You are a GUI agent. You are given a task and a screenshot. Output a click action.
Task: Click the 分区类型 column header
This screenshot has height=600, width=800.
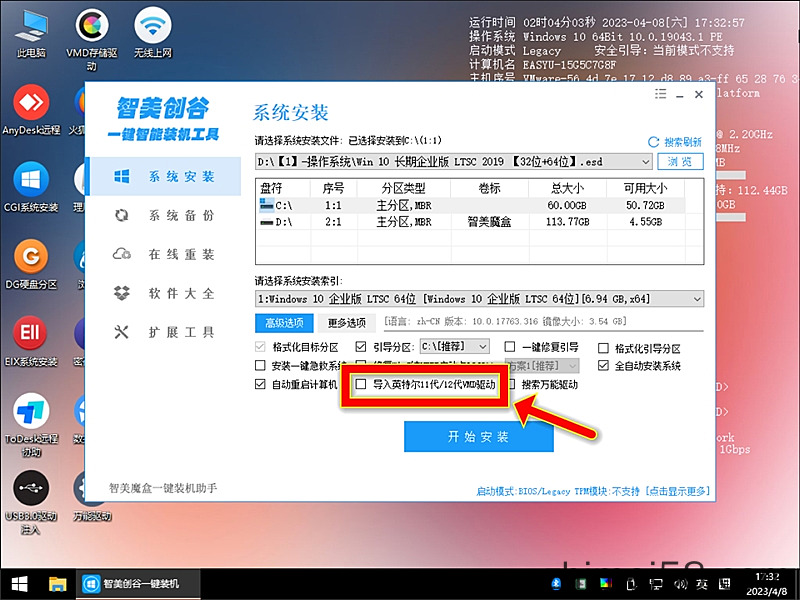click(403, 189)
